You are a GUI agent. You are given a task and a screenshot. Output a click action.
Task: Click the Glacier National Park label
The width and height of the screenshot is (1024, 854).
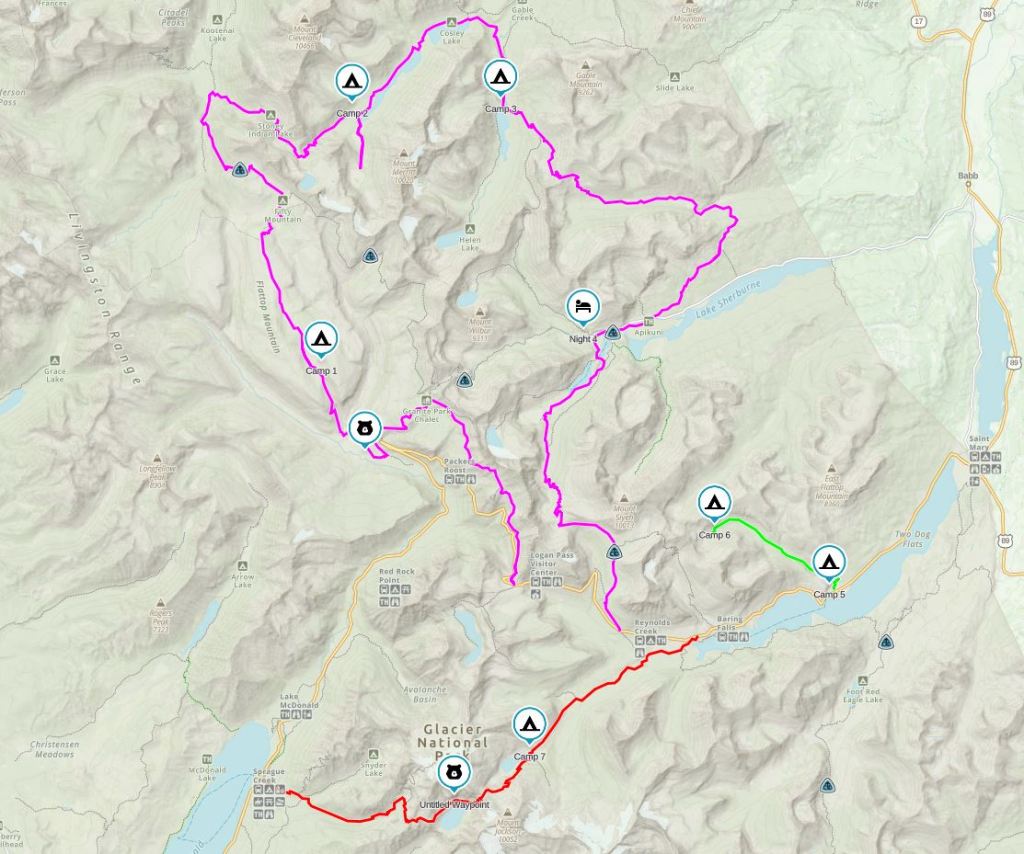pos(453,742)
